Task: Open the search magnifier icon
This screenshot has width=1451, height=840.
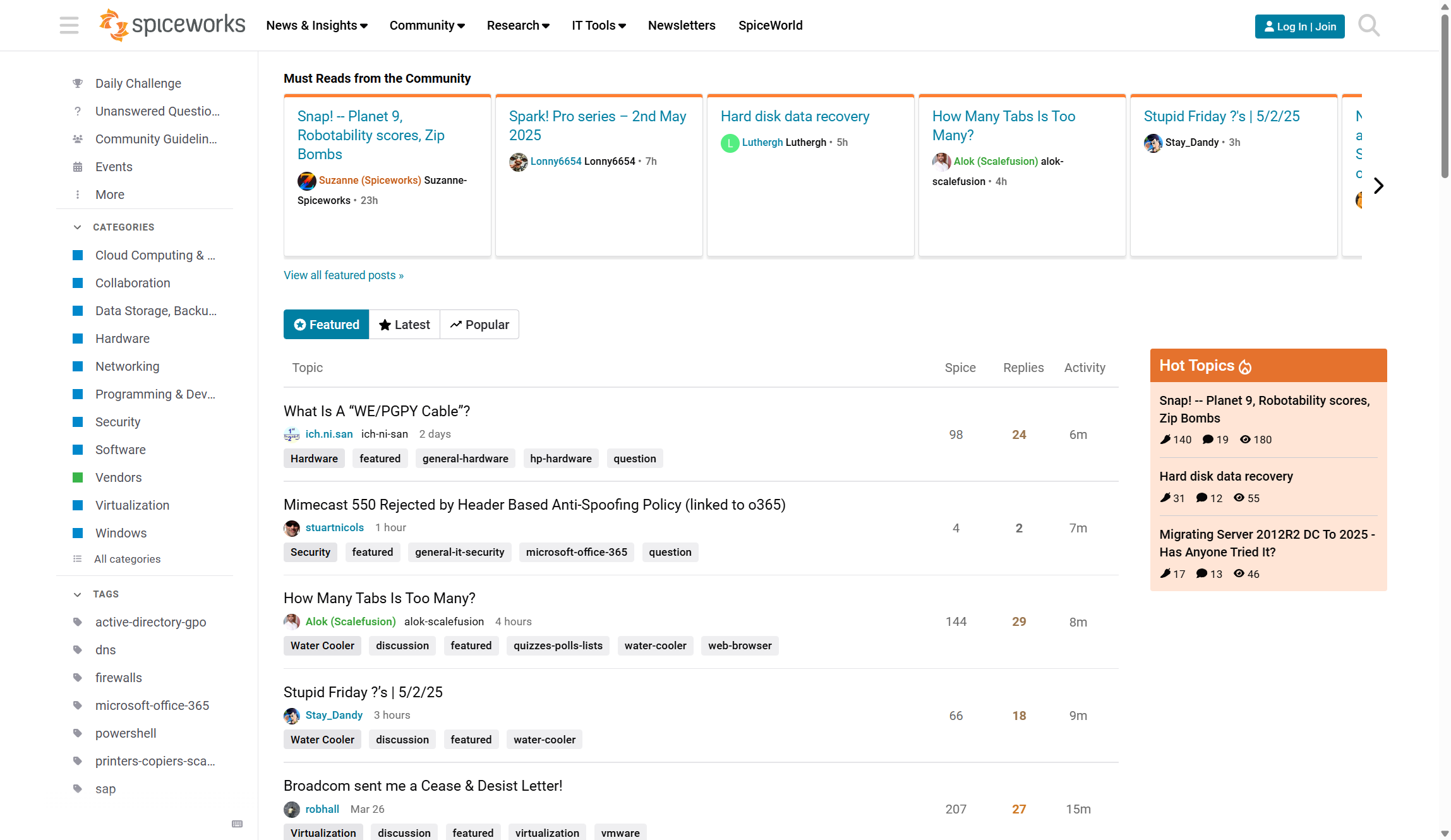Action: [x=1369, y=26]
